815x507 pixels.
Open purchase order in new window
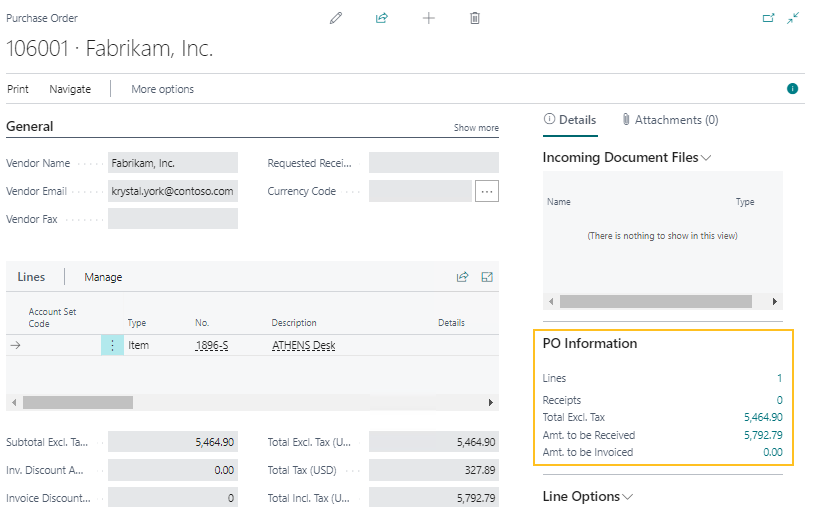pyautogui.click(x=768, y=18)
